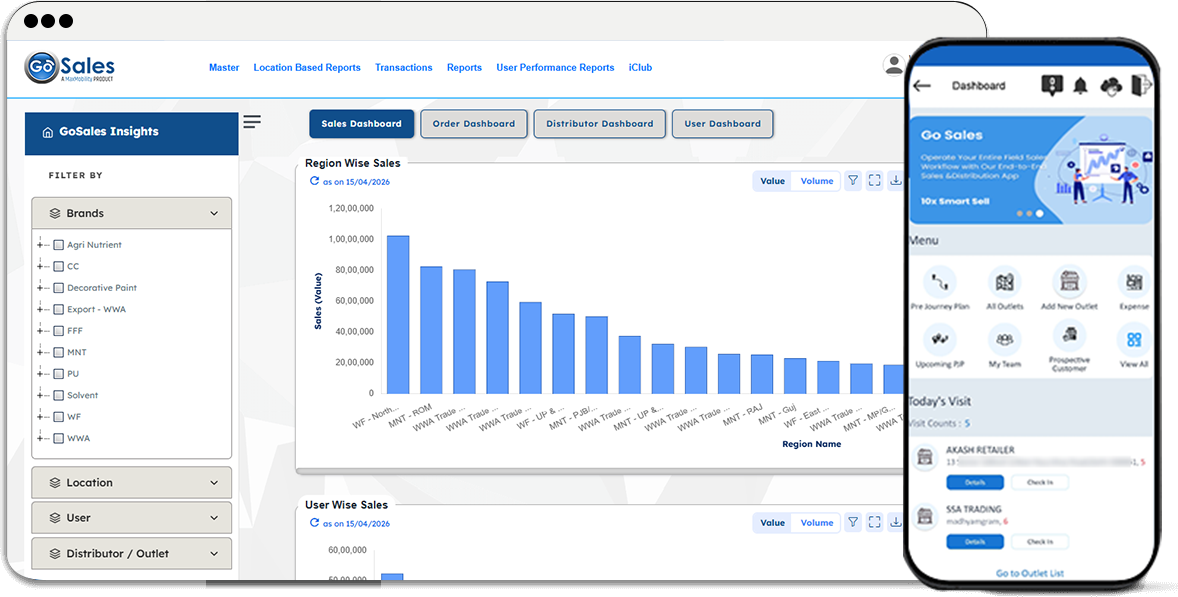
Task: Tap View All menu icon
Action: [1134, 340]
